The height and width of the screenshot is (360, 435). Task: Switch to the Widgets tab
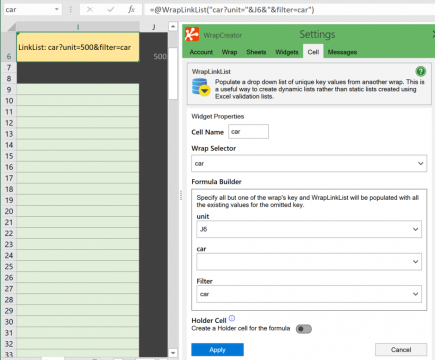click(287, 52)
